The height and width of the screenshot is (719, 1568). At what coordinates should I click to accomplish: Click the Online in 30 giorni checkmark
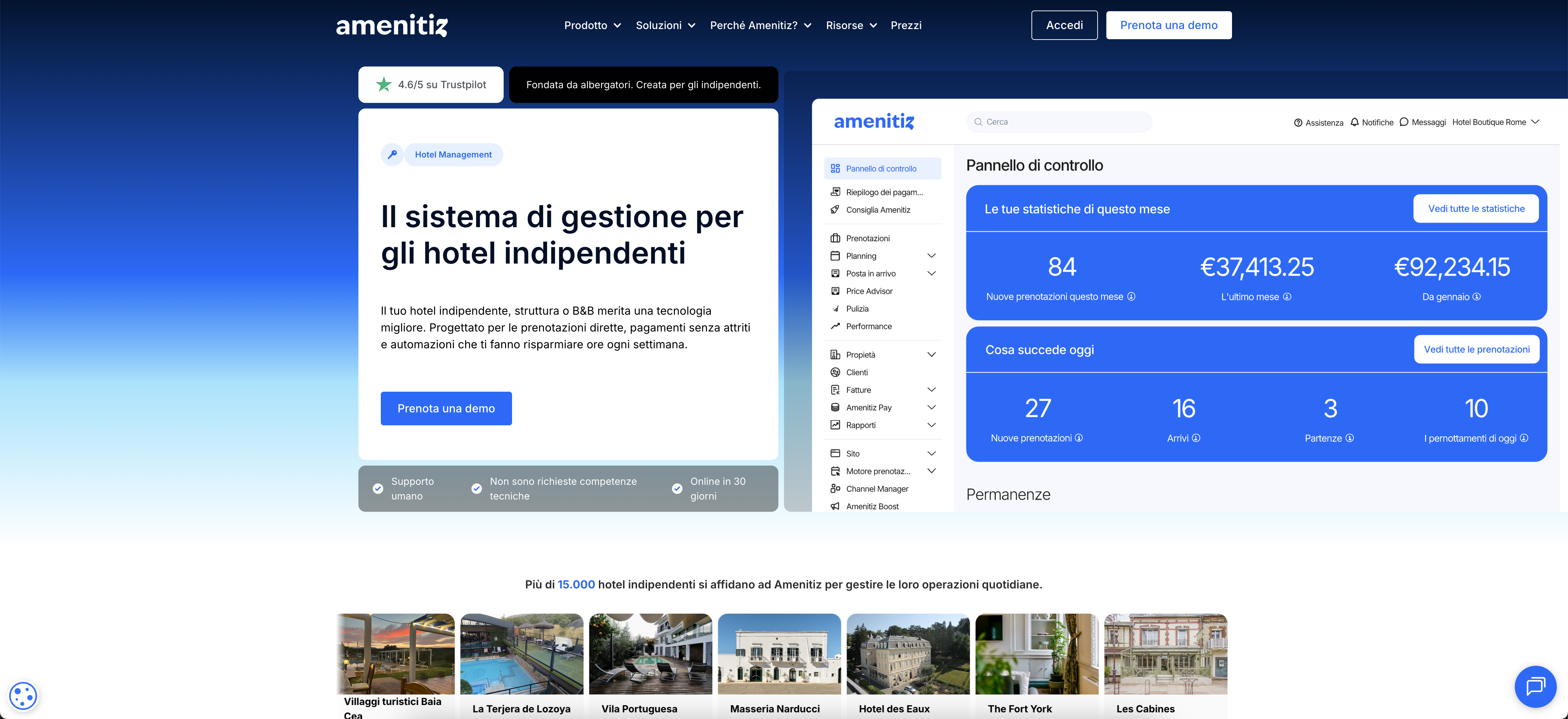pyautogui.click(x=677, y=488)
